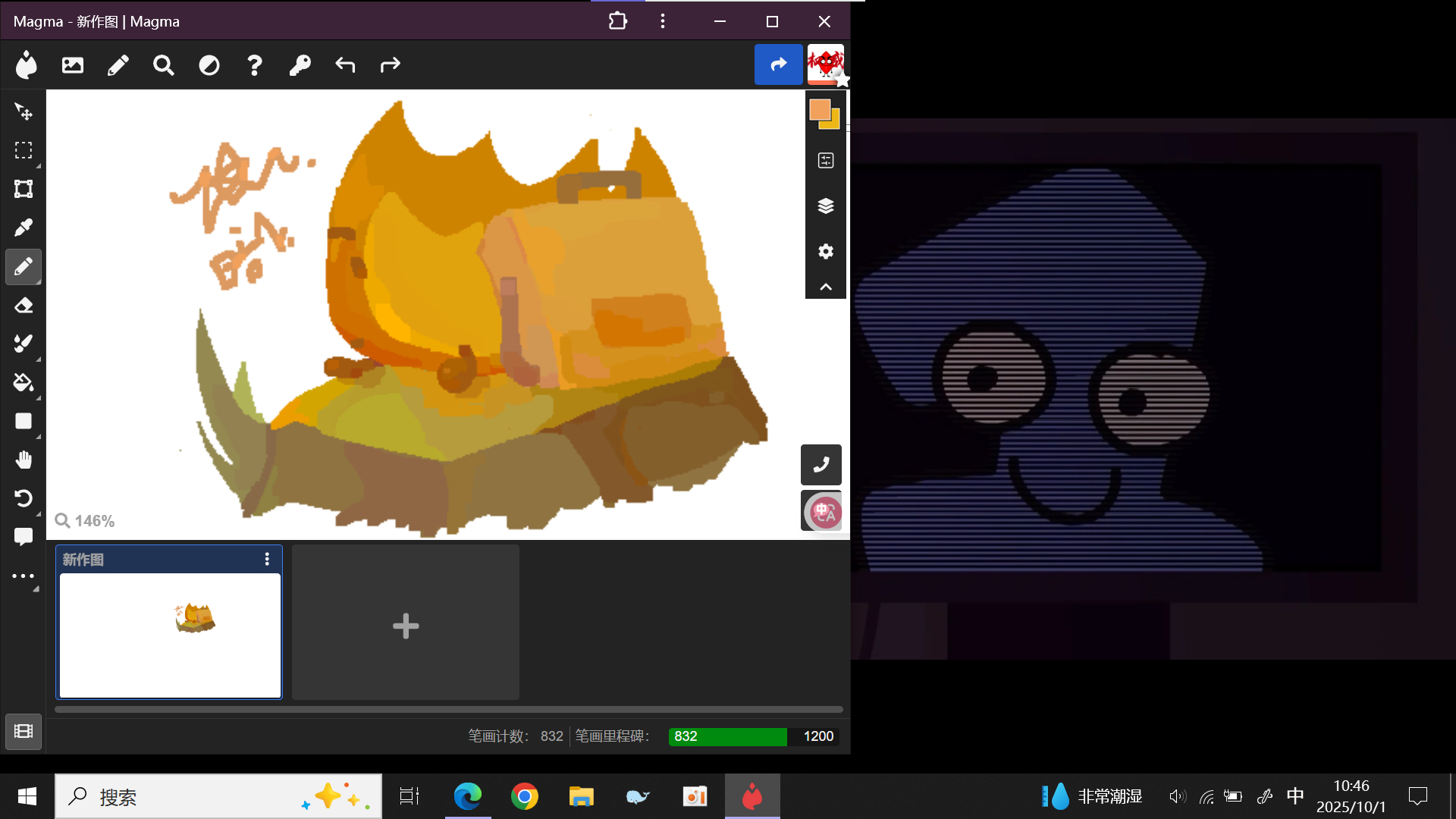Collapse the right panel with chevron
The height and width of the screenshot is (819, 1456).
826,287
